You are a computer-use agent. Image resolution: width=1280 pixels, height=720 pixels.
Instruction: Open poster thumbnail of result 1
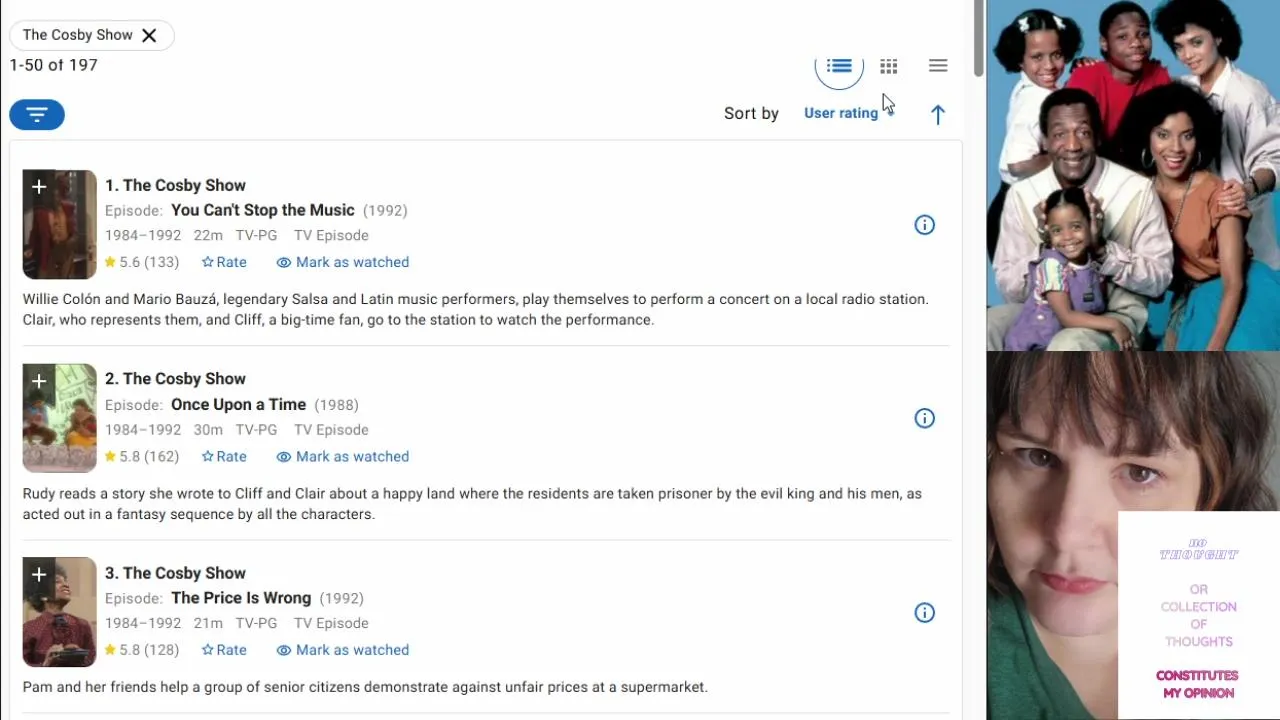coord(60,224)
